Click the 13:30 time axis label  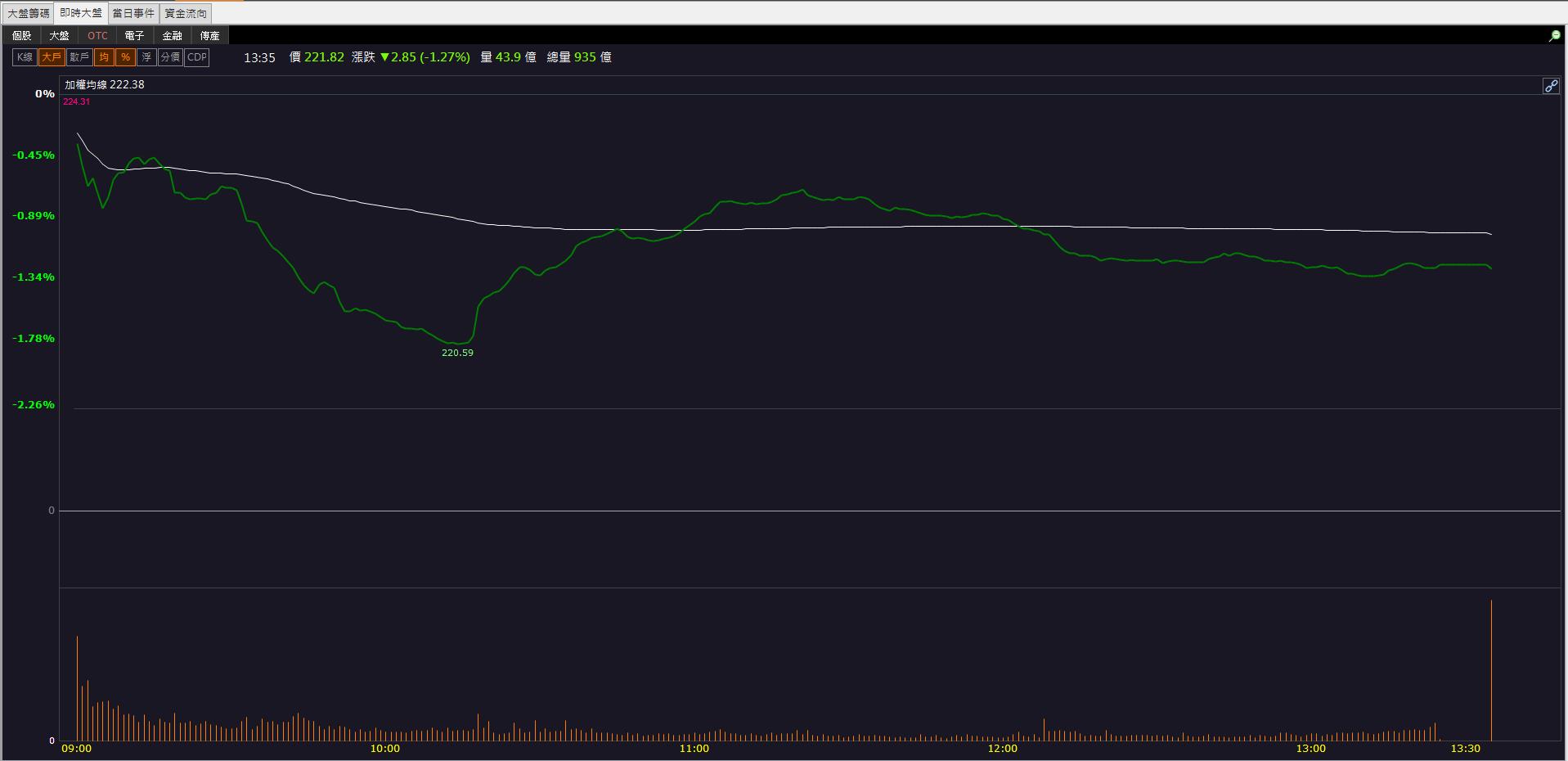click(x=1466, y=749)
